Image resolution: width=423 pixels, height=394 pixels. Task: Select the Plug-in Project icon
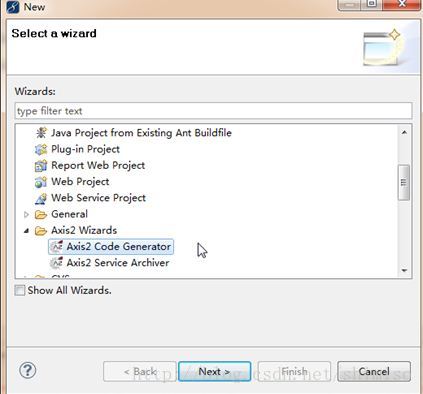click(x=41, y=149)
